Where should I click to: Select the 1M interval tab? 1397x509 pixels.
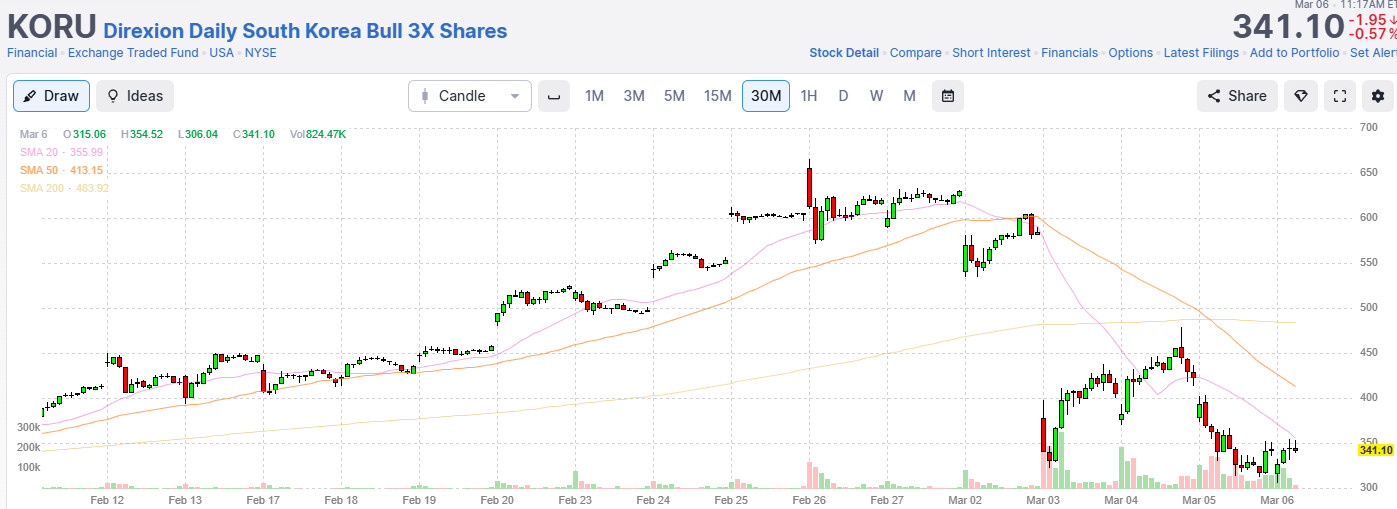[x=594, y=96]
